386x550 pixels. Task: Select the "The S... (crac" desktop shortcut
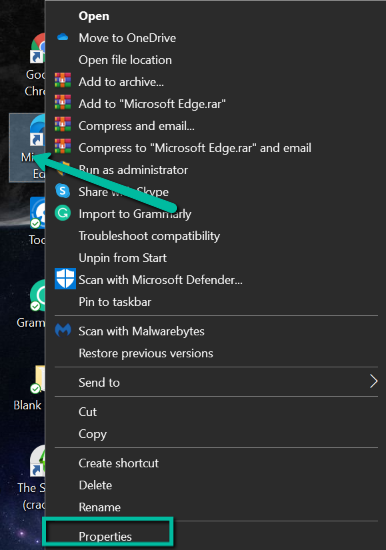(x=31, y=478)
